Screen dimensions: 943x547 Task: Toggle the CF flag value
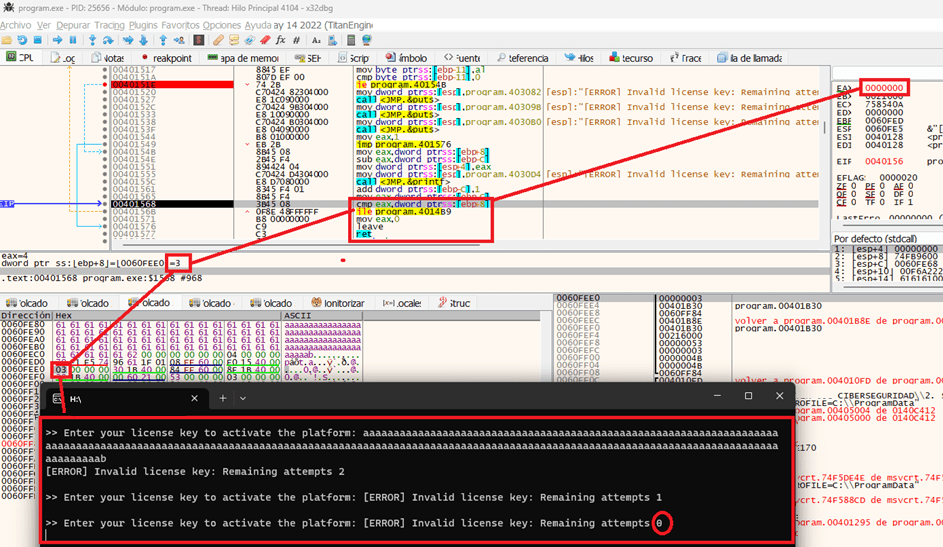coord(853,203)
